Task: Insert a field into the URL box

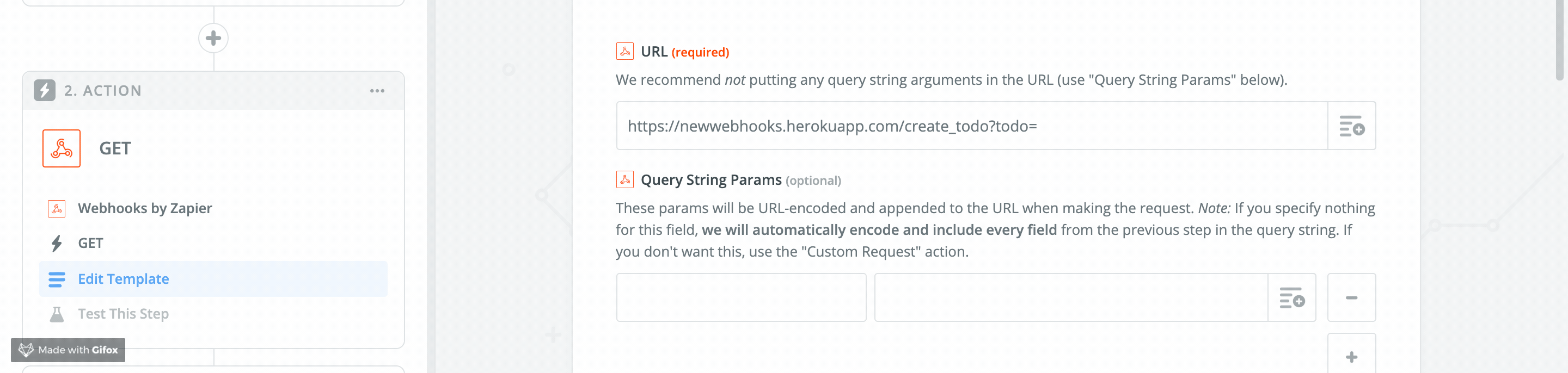Action: pyautogui.click(x=1351, y=126)
